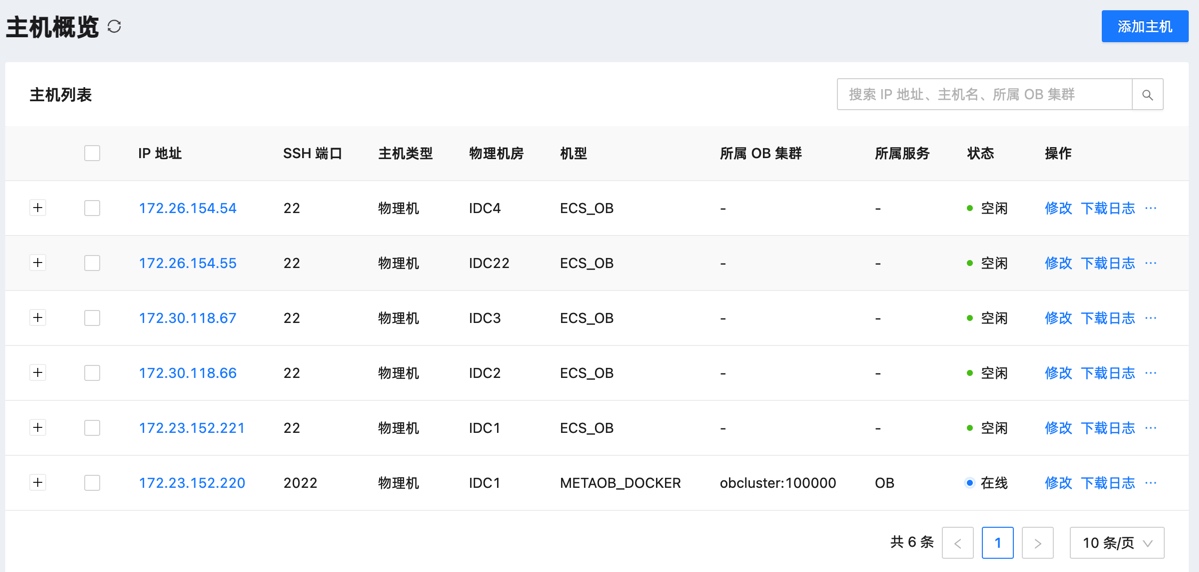Open more actions menu for 172.23.152.221
The image size is (1199, 572).
1151,428
